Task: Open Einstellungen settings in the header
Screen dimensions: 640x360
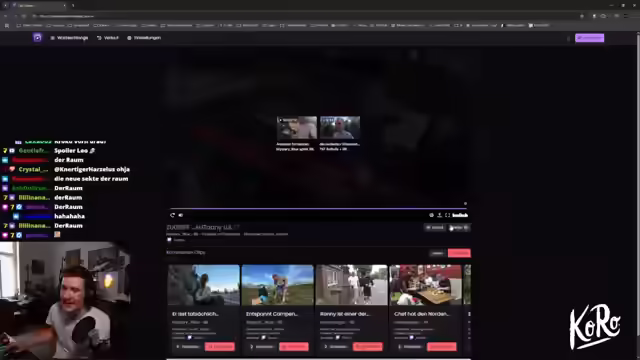Action: coord(144,38)
